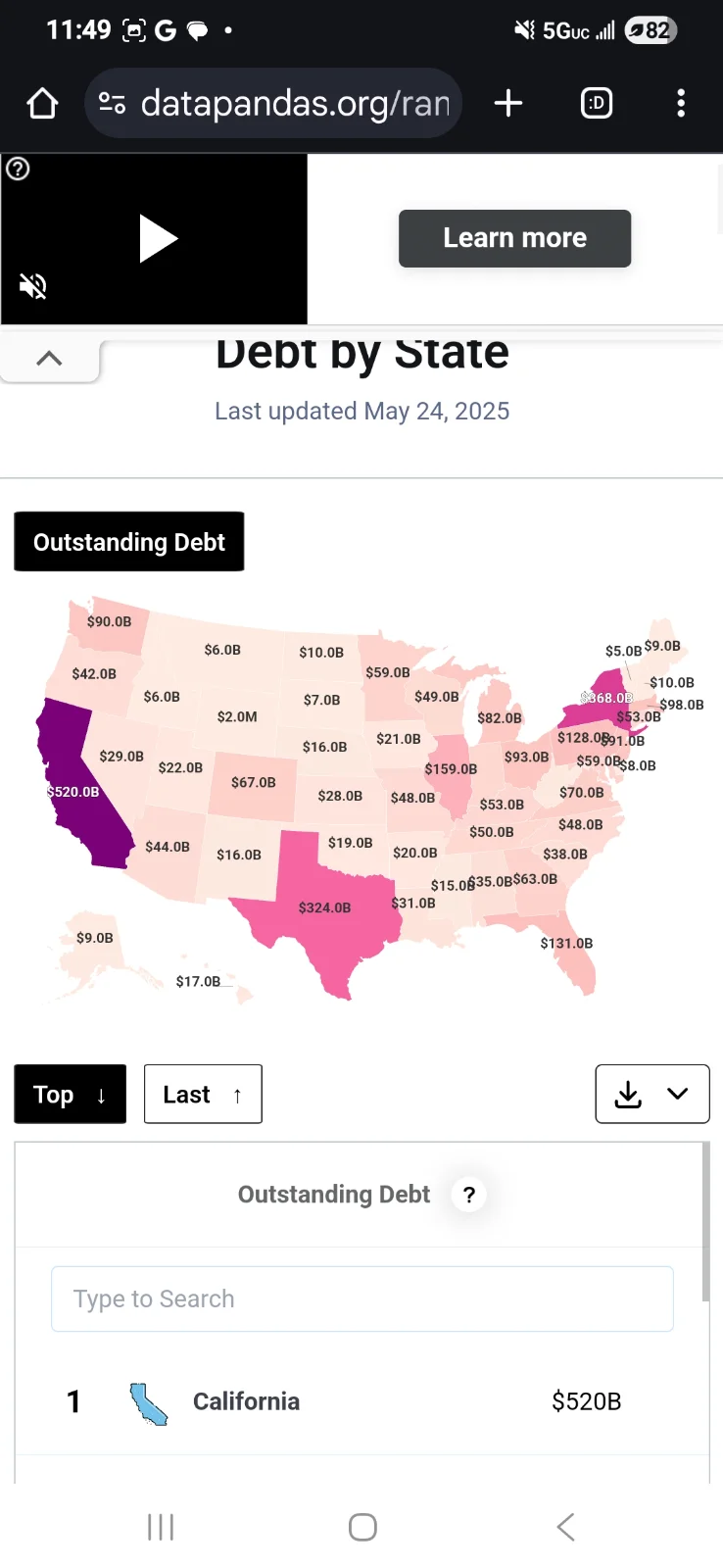This screenshot has width=723, height=1568.
Task: Click the datapandas.org address bar
Action: [x=294, y=103]
